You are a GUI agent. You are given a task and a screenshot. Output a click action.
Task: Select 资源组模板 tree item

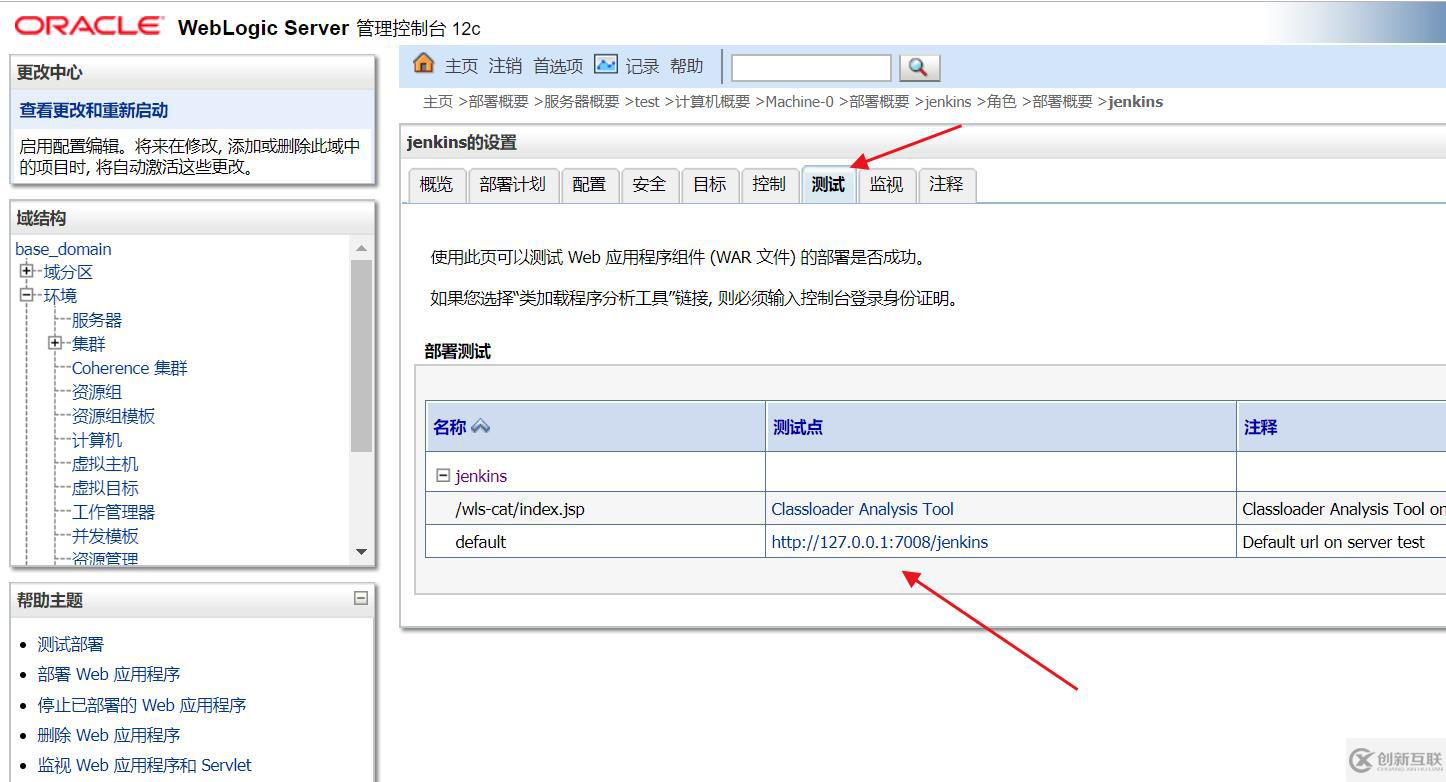[x=114, y=416]
